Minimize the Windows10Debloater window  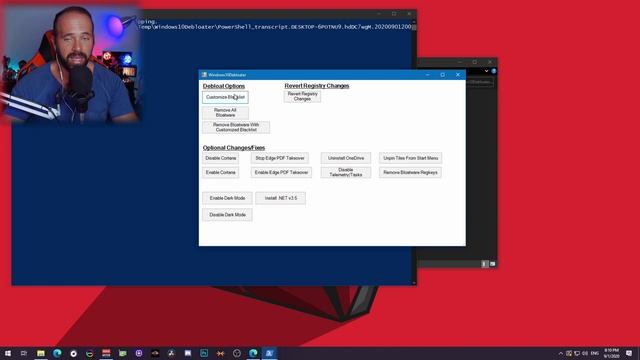[x=427, y=75]
